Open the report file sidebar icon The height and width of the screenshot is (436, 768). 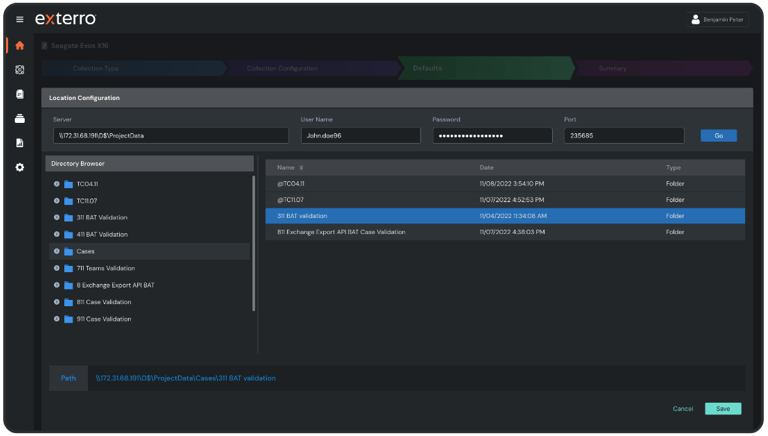click(x=20, y=143)
